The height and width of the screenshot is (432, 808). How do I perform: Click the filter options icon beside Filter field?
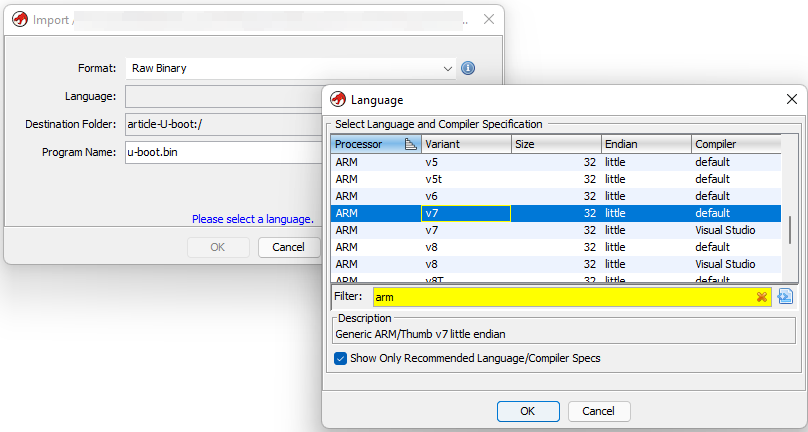(785, 296)
